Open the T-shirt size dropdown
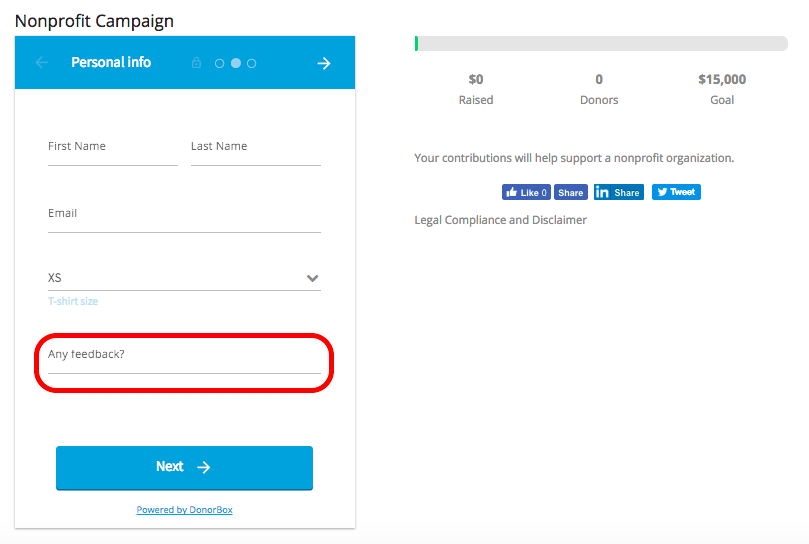The height and width of the screenshot is (544, 809). click(184, 278)
